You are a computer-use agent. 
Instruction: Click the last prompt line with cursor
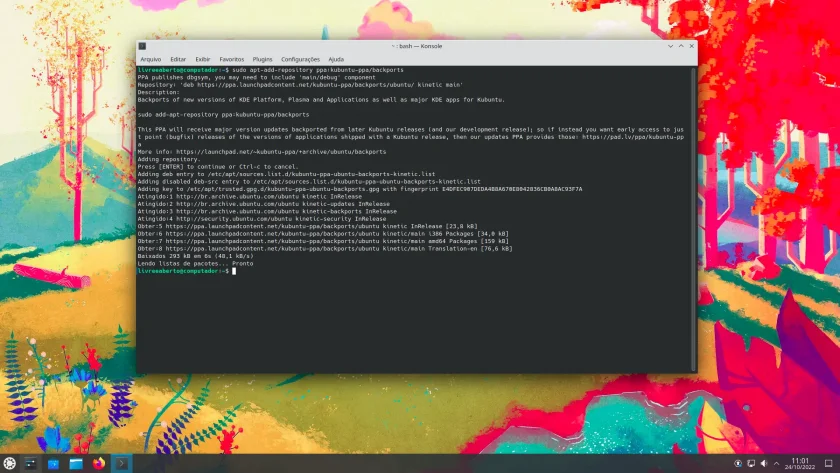tap(186, 271)
